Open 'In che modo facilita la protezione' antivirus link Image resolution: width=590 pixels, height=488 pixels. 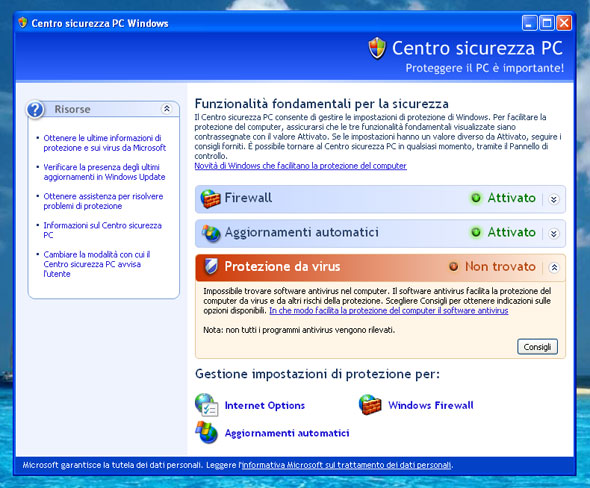click(x=389, y=310)
